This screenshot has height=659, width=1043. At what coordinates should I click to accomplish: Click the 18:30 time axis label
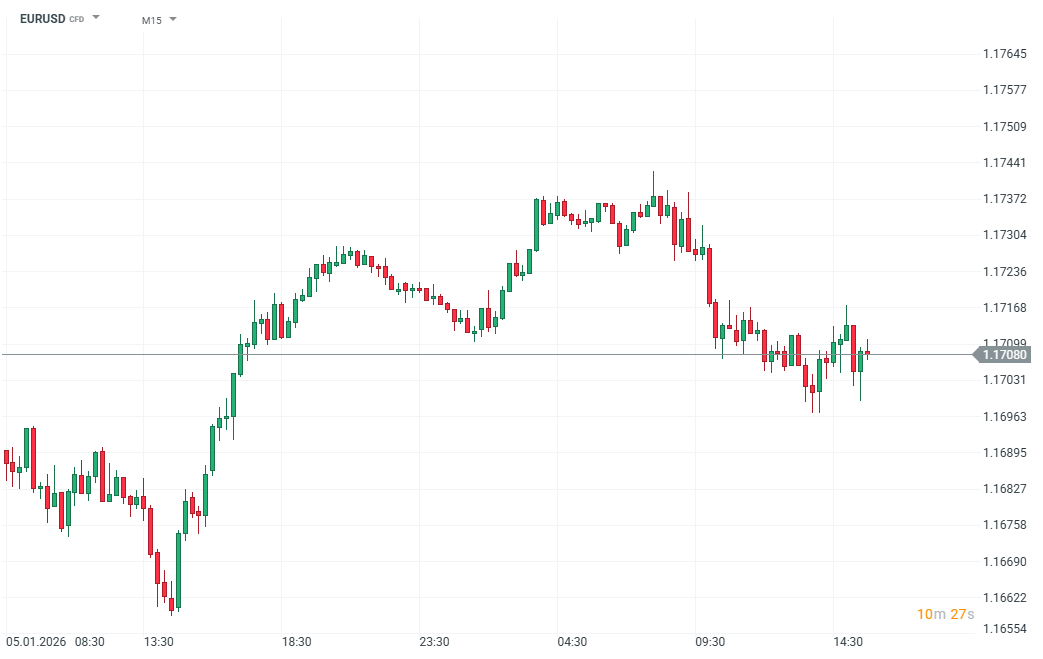click(296, 641)
